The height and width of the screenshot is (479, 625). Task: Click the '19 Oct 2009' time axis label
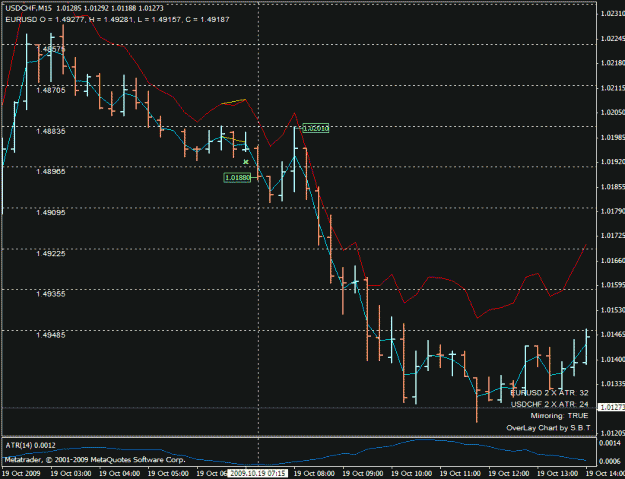coord(21,473)
